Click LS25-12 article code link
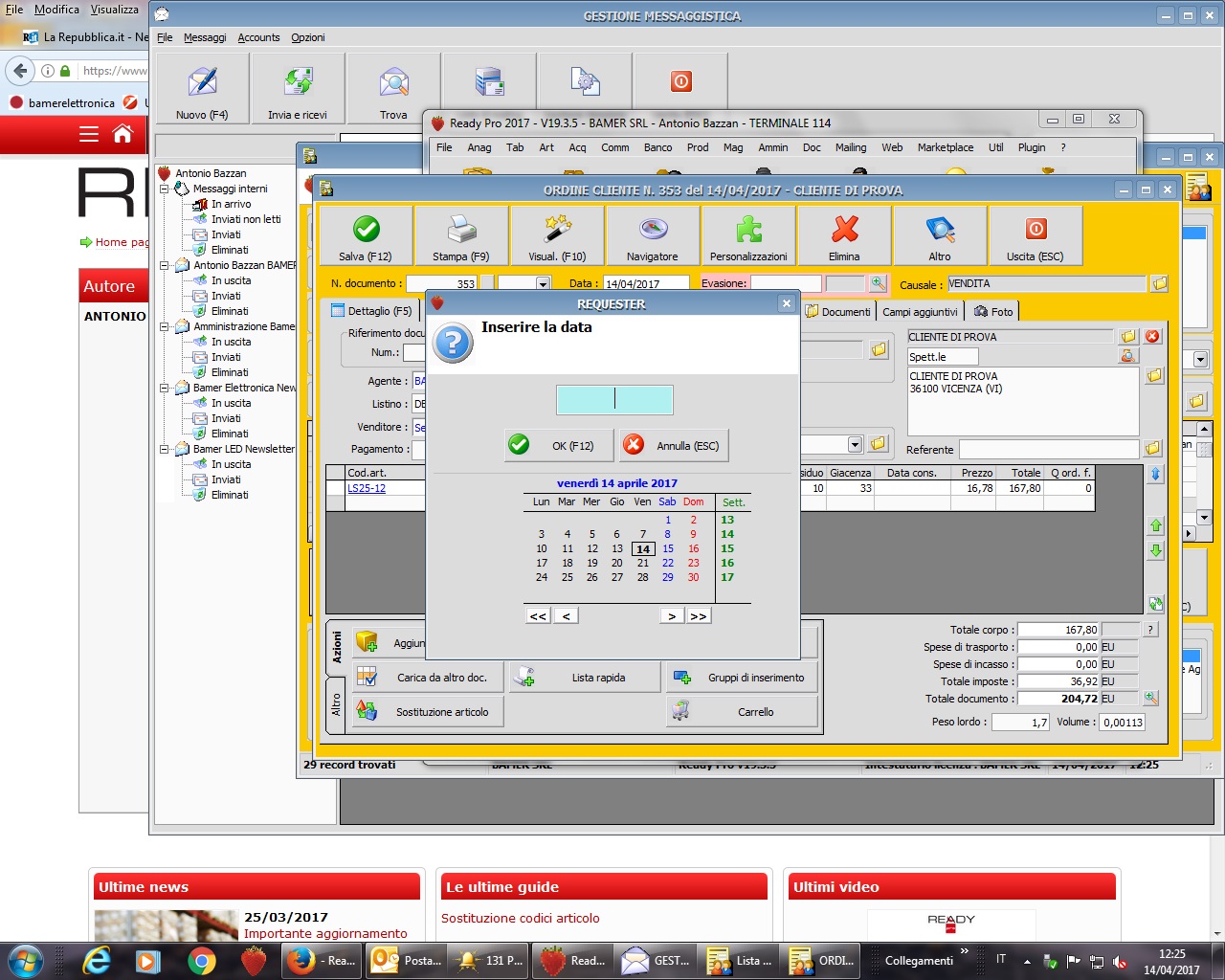 [367, 488]
